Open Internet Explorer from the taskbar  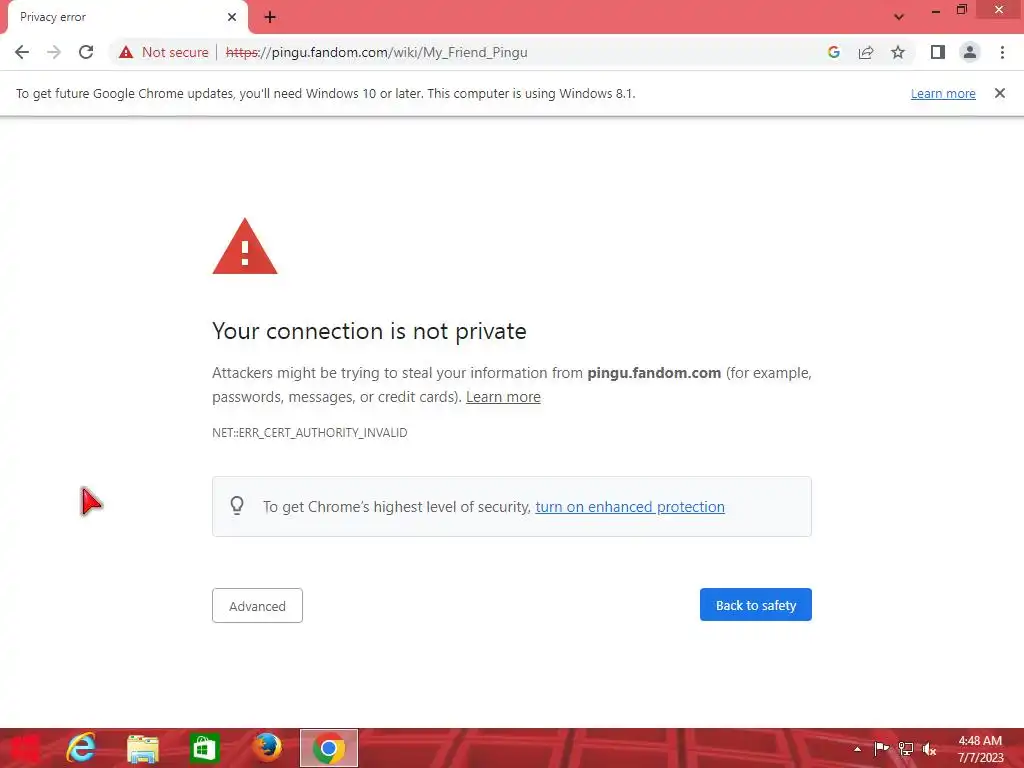click(x=80, y=748)
